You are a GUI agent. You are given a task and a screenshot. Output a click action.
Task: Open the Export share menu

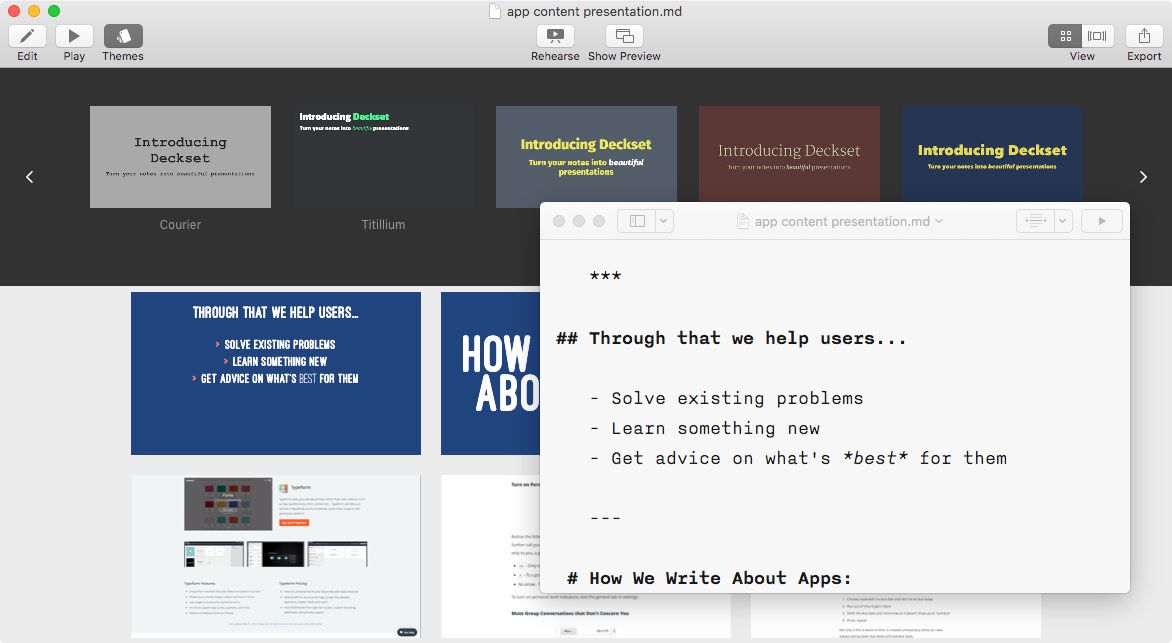tap(1144, 36)
